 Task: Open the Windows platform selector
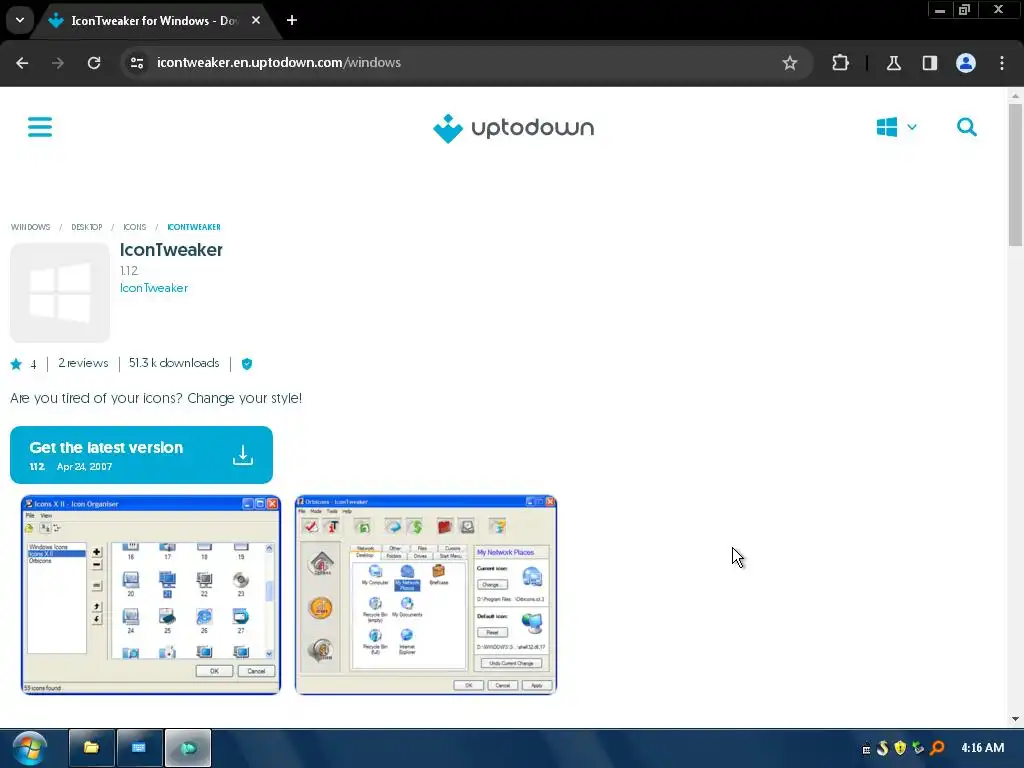tap(896, 127)
